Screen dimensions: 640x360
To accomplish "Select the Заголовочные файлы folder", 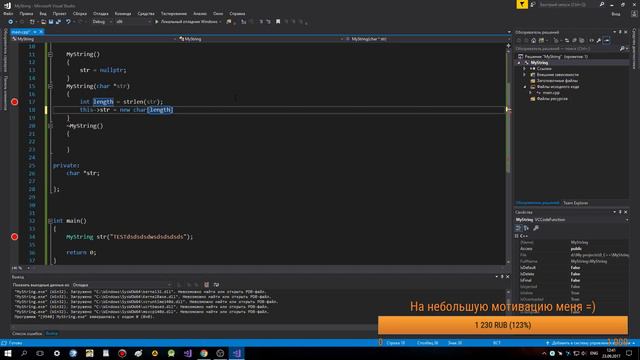I will [554, 81].
